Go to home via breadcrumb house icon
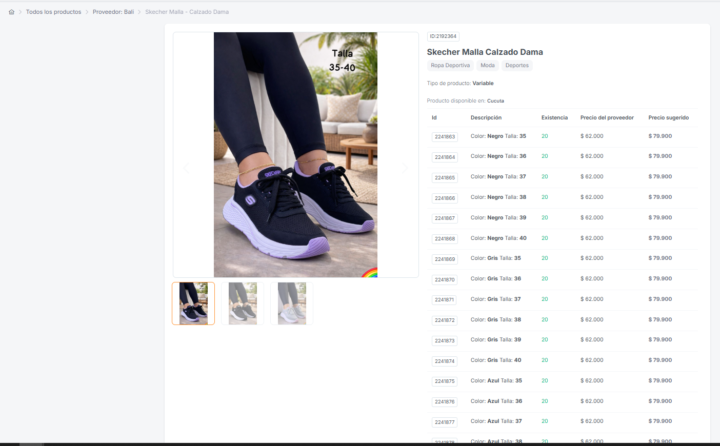The image size is (720, 446). 11,12
